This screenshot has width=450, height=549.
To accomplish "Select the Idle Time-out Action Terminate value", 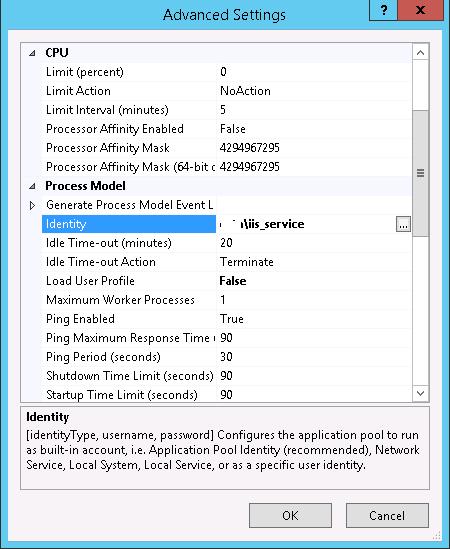I will point(247,262).
